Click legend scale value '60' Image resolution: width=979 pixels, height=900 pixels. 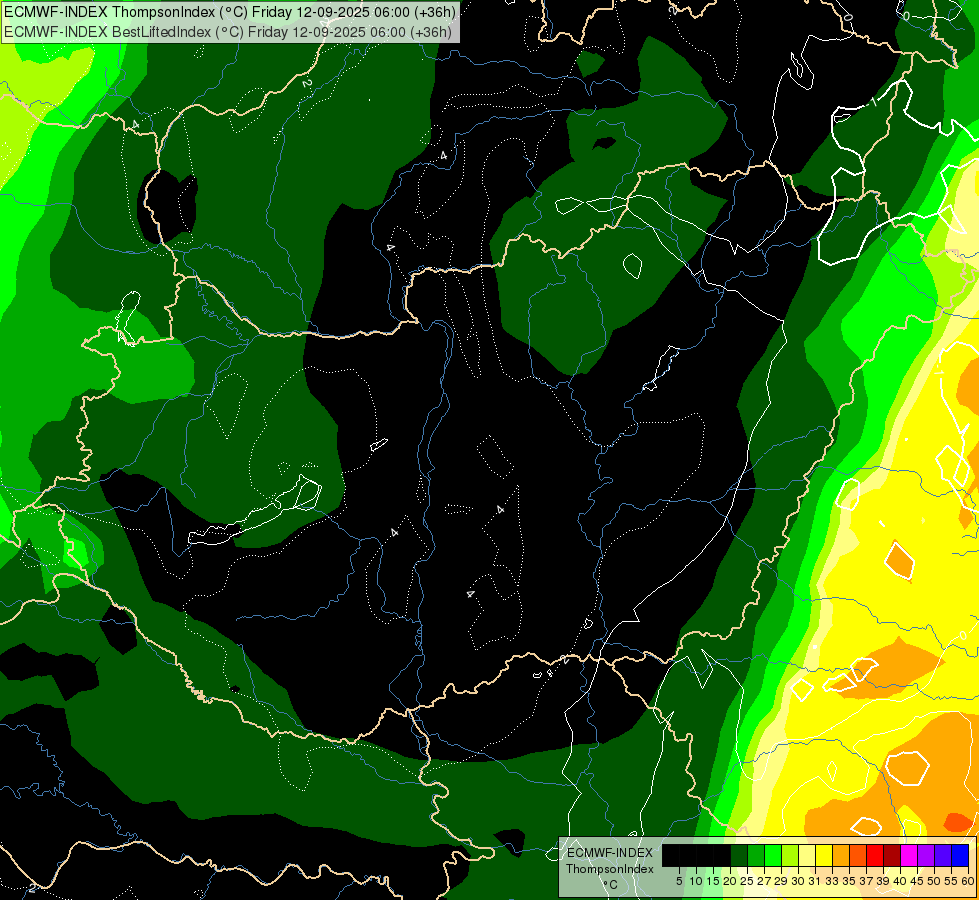(968, 881)
